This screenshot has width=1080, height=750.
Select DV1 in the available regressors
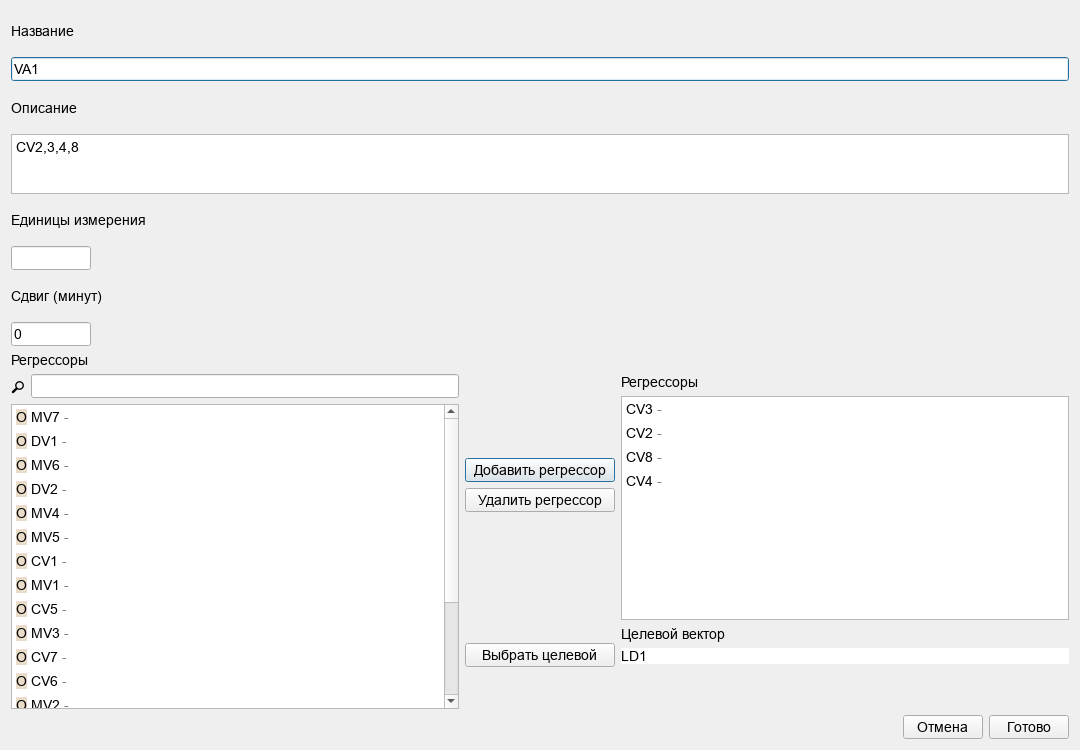pos(229,441)
